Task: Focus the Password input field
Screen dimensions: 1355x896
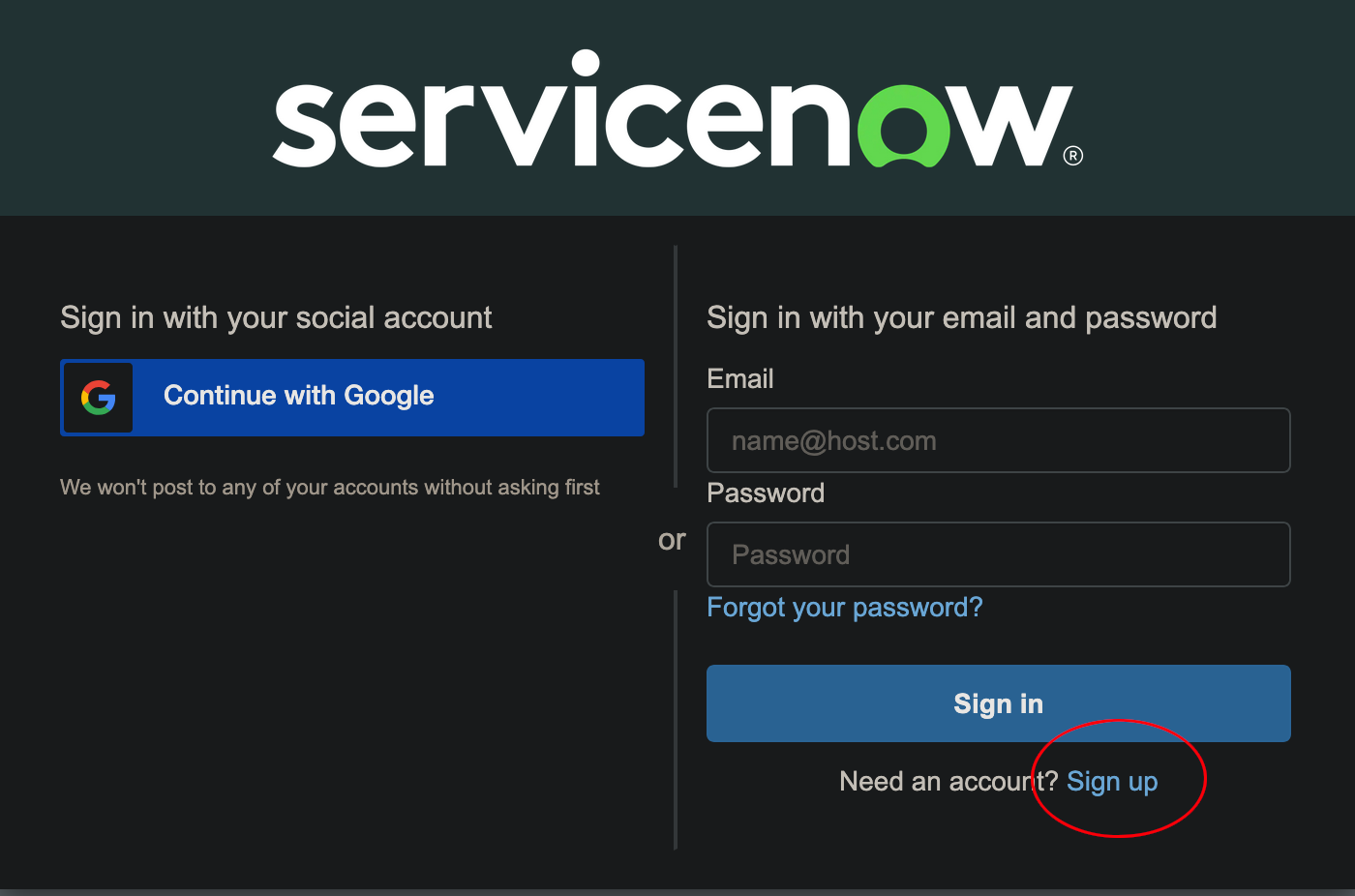Action: (999, 554)
